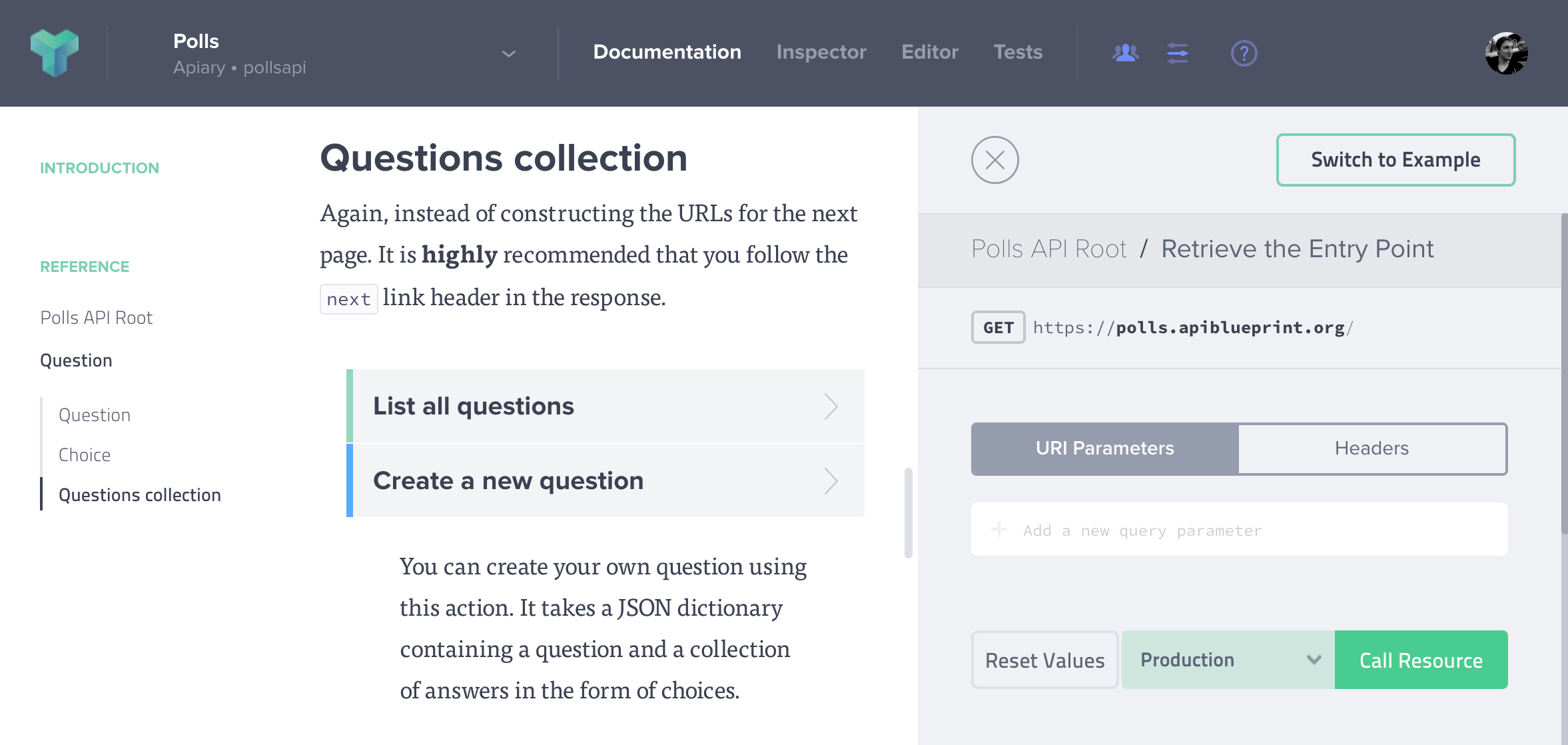Click the Switch to Example button
This screenshot has height=745, width=1568.
click(x=1395, y=160)
